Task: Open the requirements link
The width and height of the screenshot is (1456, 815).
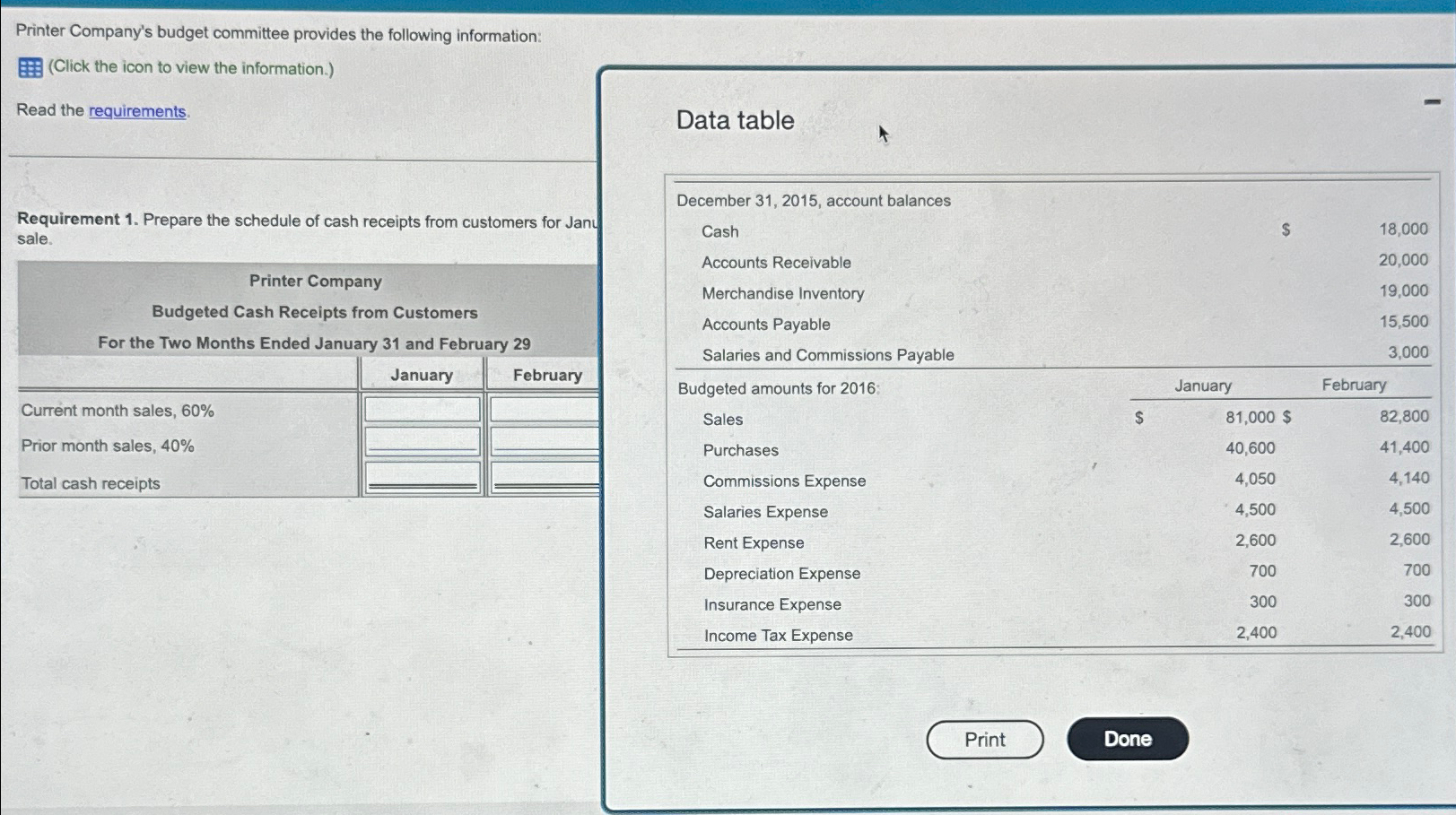Action: [x=137, y=111]
